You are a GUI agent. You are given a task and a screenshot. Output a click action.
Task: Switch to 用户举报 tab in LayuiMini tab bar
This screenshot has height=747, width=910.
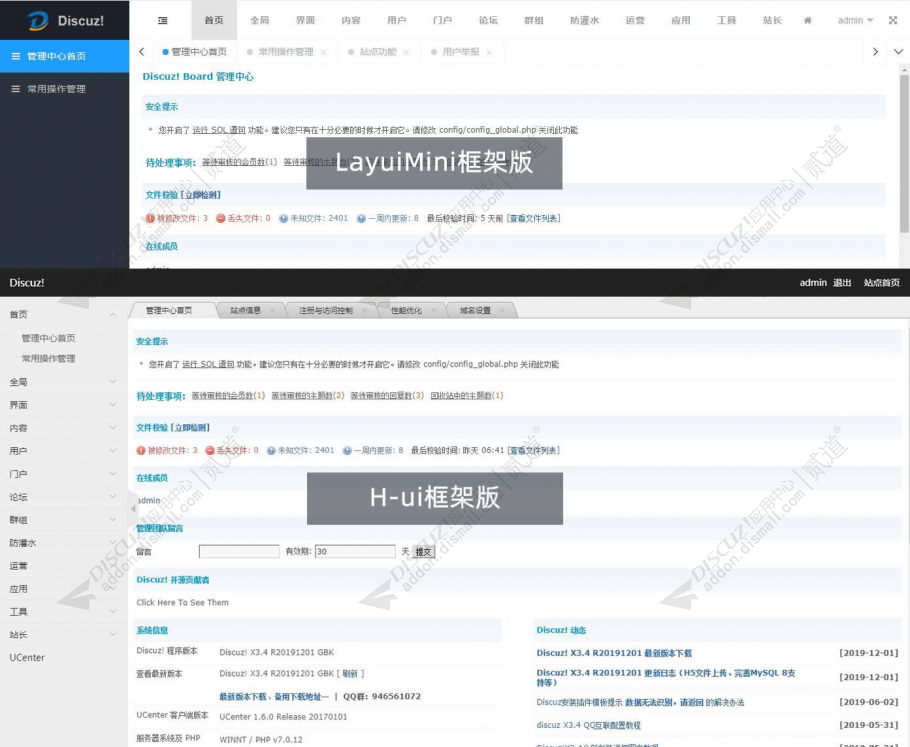coord(461,52)
